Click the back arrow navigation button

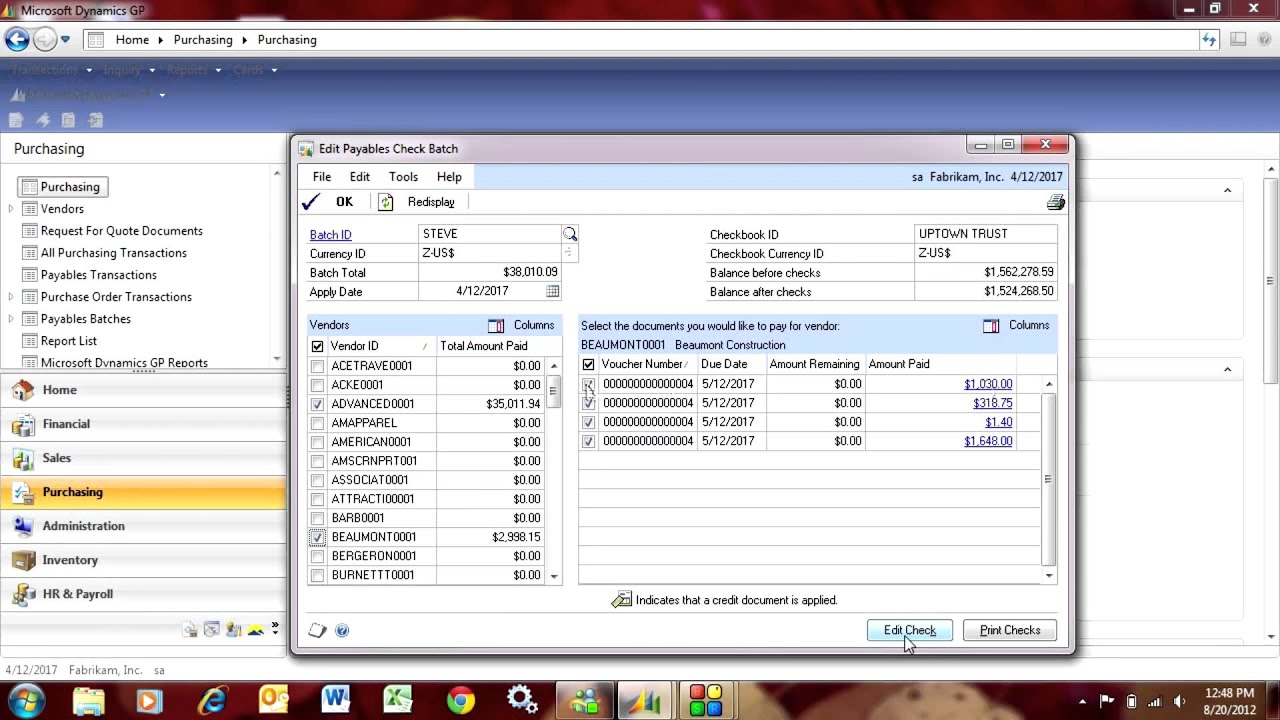17,40
